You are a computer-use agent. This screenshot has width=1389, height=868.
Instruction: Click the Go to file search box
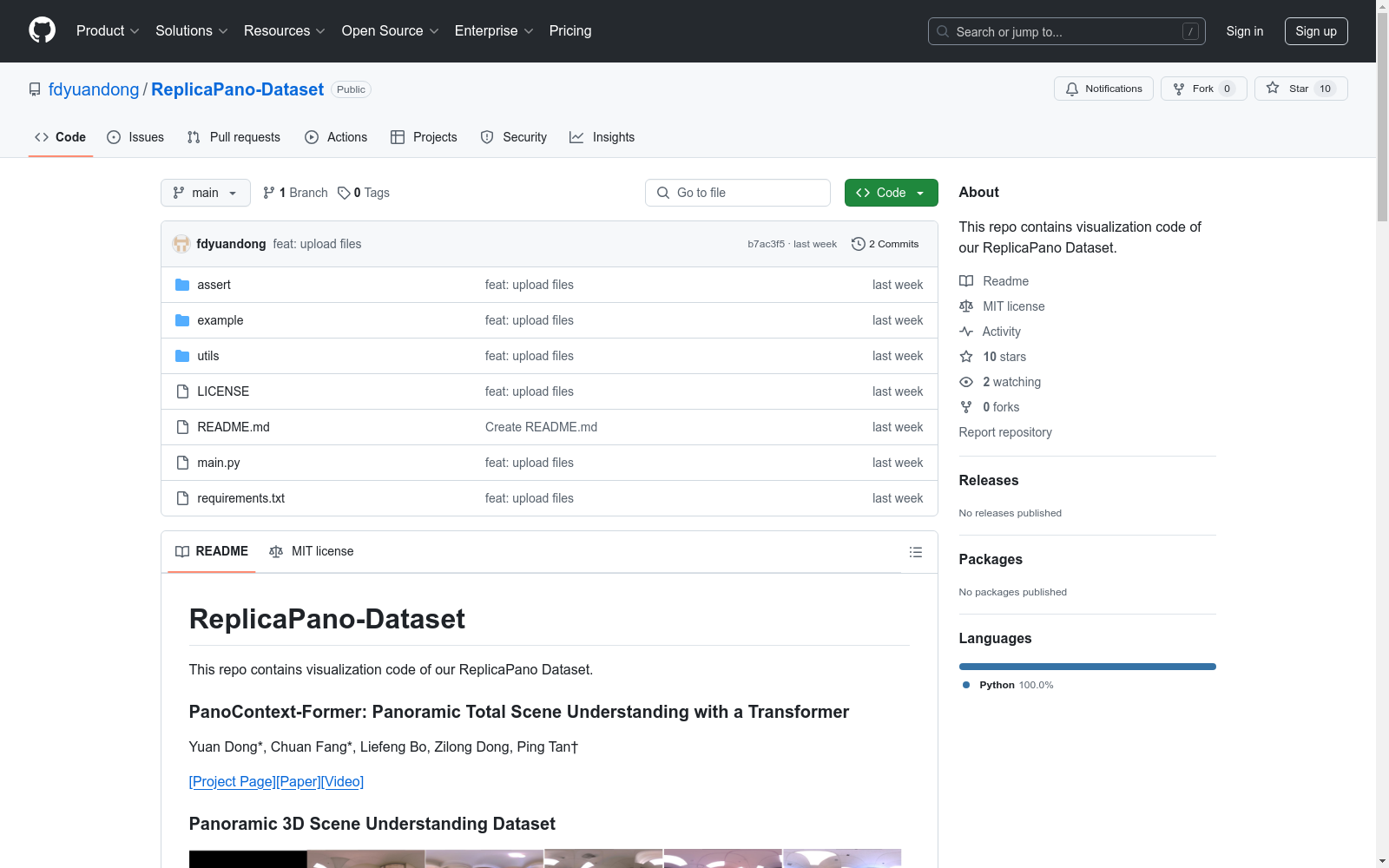click(738, 193)
